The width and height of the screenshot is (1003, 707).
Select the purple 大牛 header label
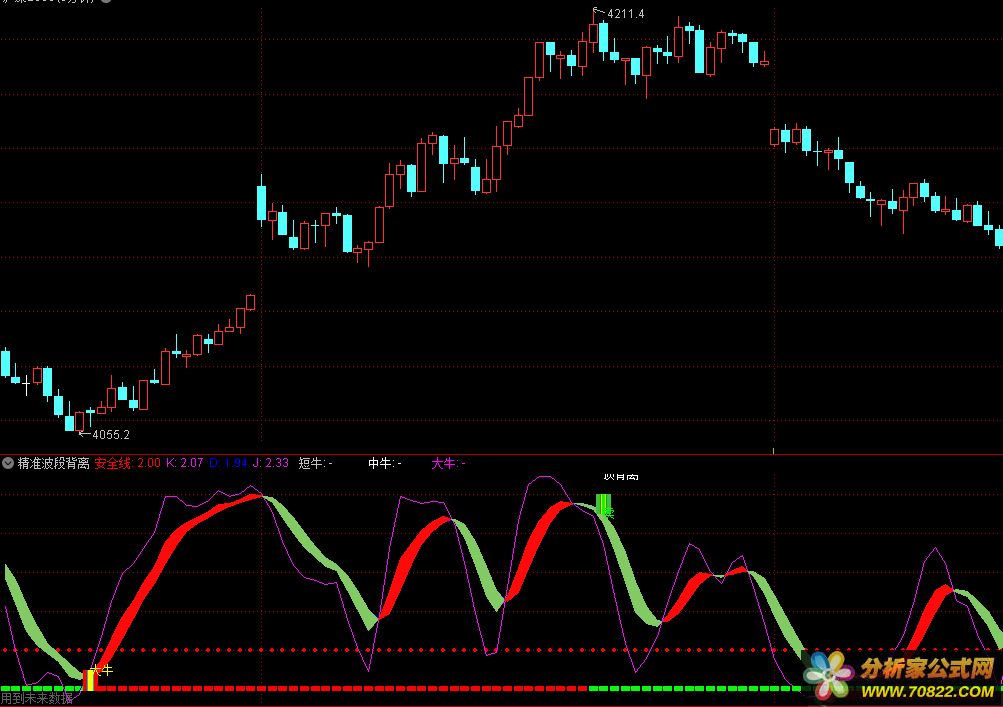(x=448, y=463)
